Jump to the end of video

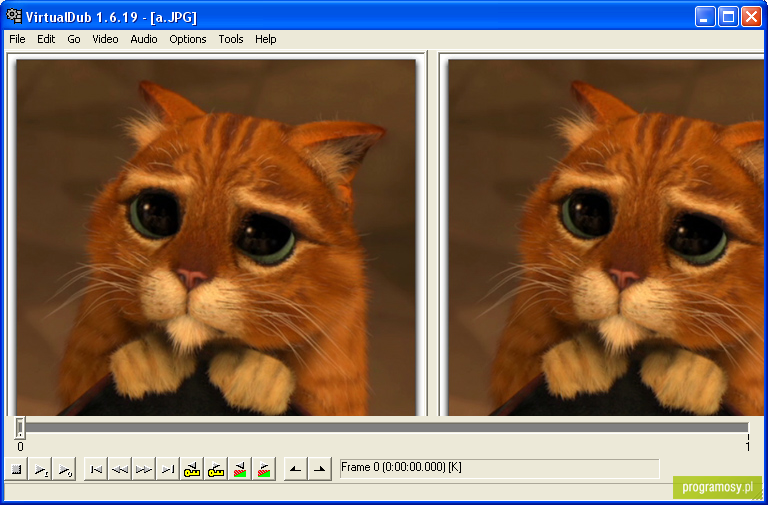click(168, 469)
